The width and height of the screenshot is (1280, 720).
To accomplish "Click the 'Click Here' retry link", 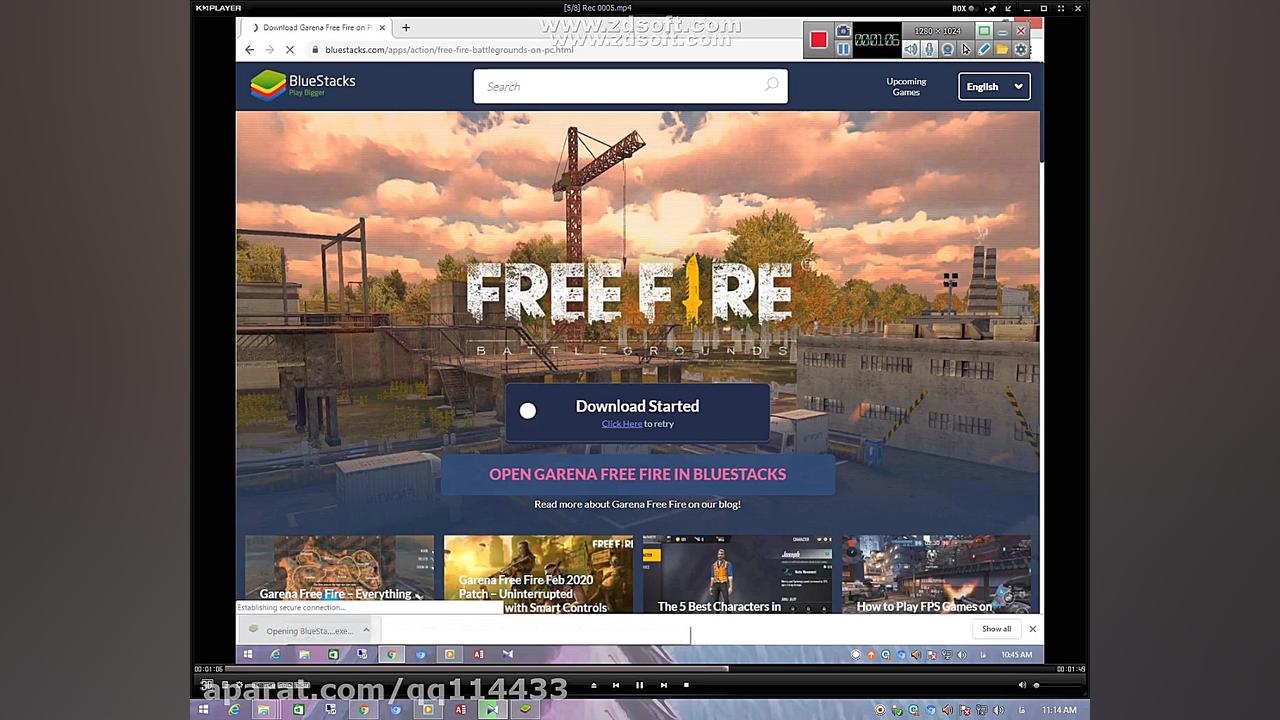I will (x=622, y=423).
